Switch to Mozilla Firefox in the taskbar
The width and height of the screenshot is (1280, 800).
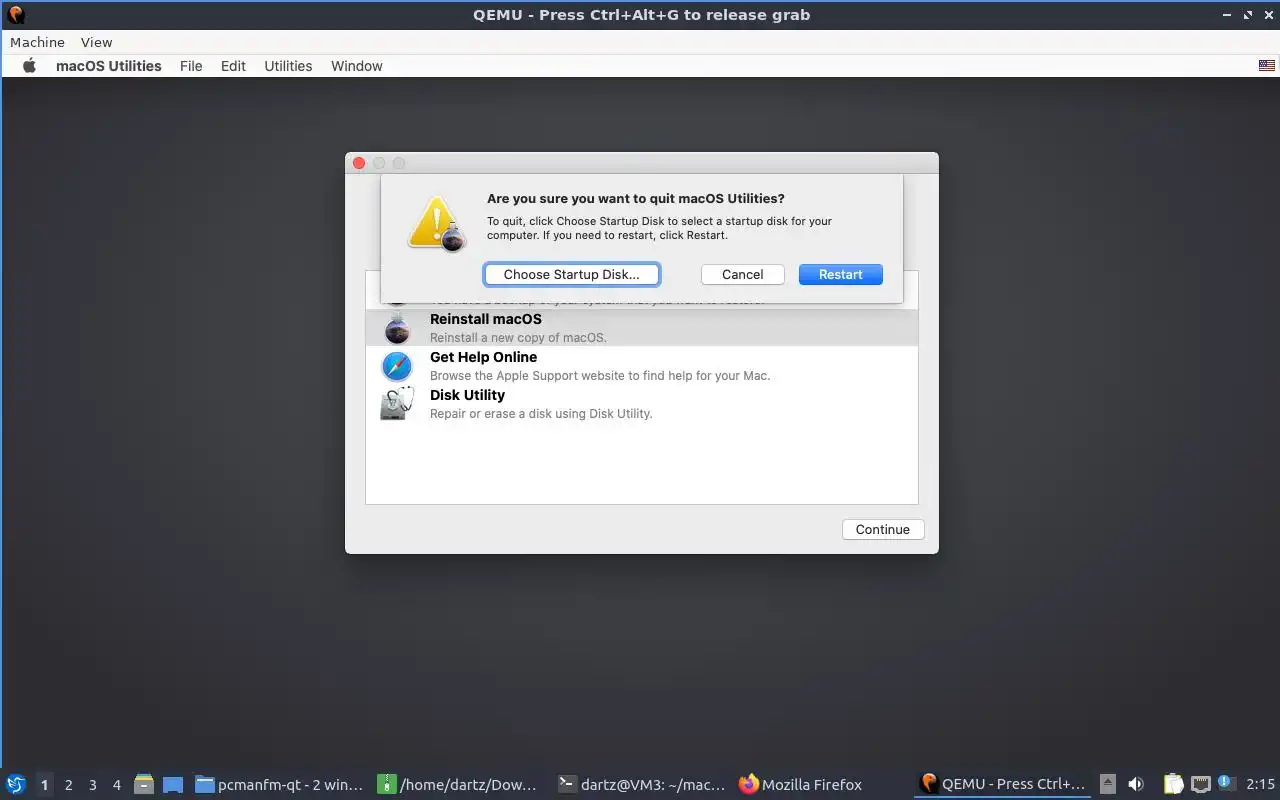pyautogui.click(x=800, y=784)
